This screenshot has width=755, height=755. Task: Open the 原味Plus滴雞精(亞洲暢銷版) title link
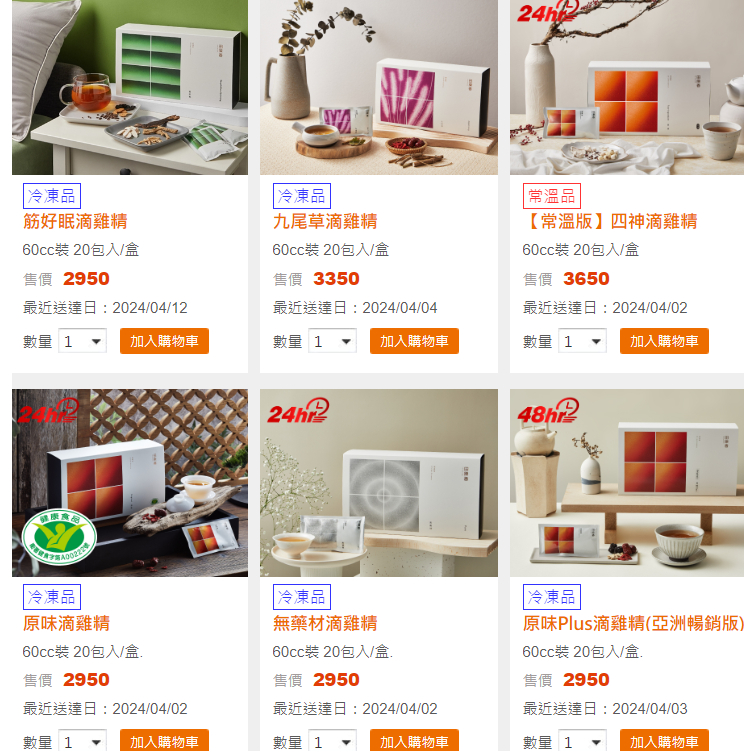pos(633,623)
